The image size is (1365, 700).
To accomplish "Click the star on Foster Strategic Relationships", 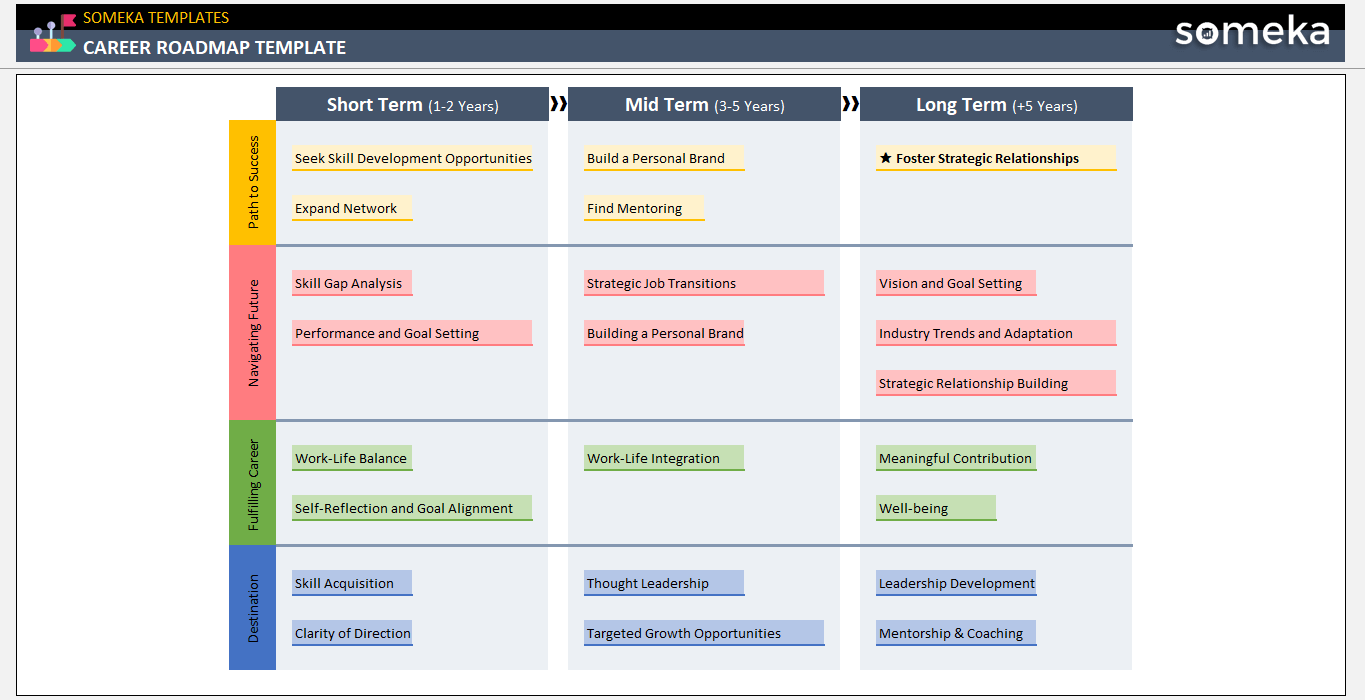I will coord(885,158).
